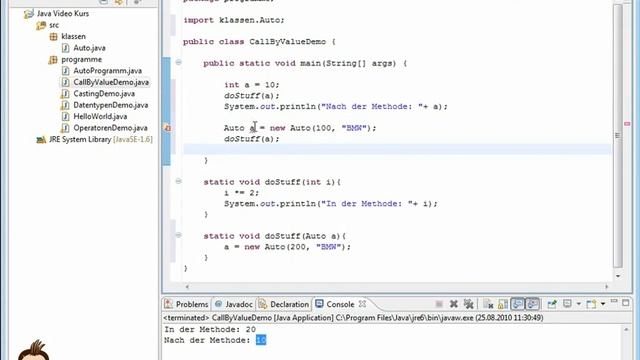Viewport: 640px width, 360px height.
Task: Click the editor horizontal scroll right arrow
Action: [607, 287]
